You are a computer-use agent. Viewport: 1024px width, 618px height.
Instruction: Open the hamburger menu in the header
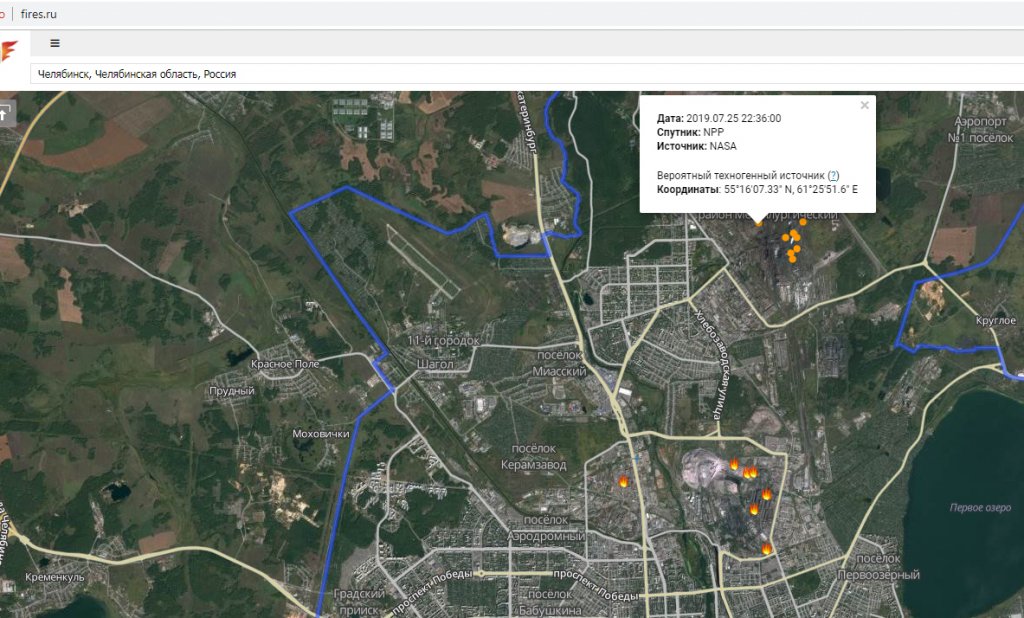55,44
